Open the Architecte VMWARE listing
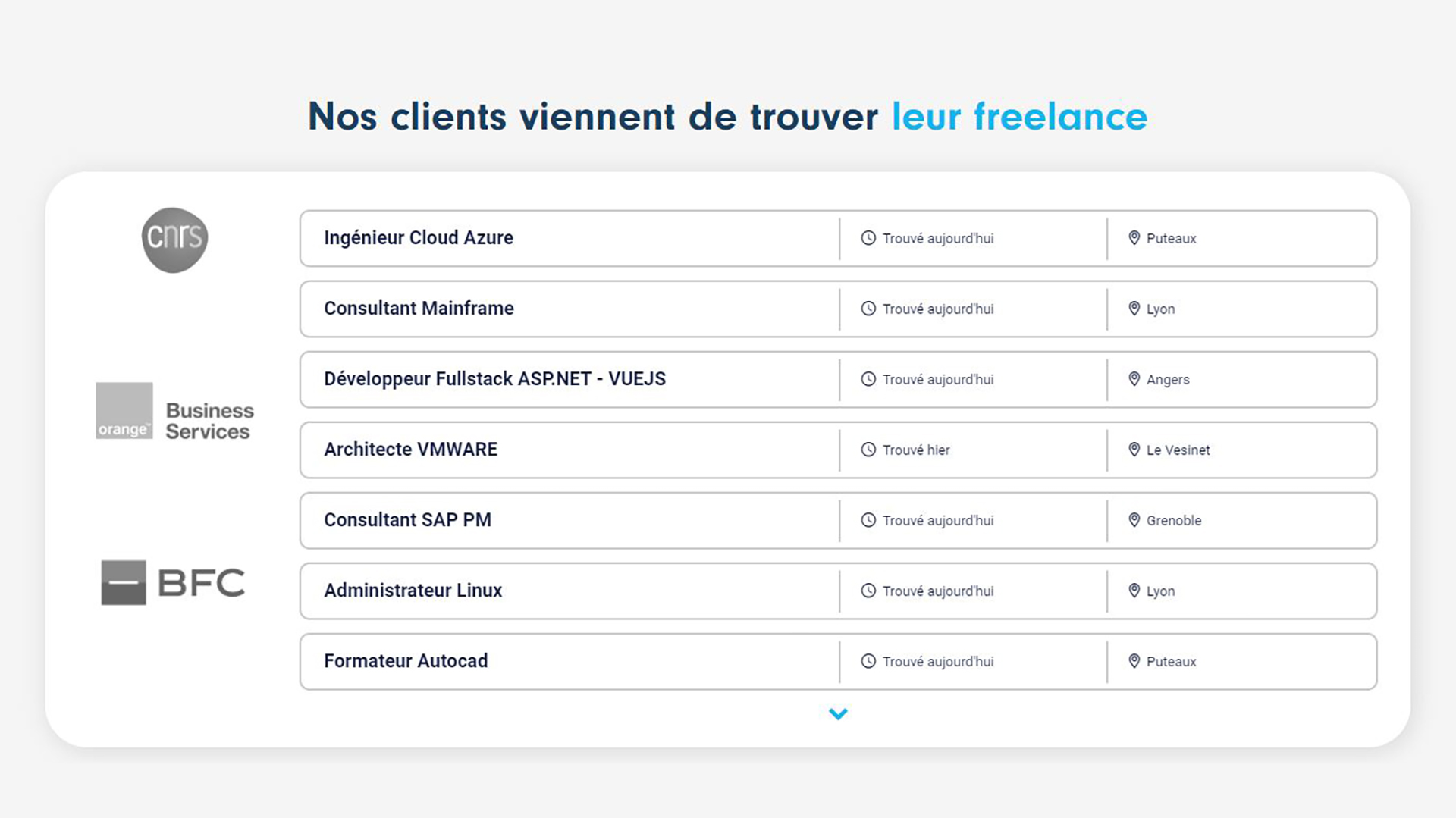This screenshot has width=1456, height=818. point(838,450)
